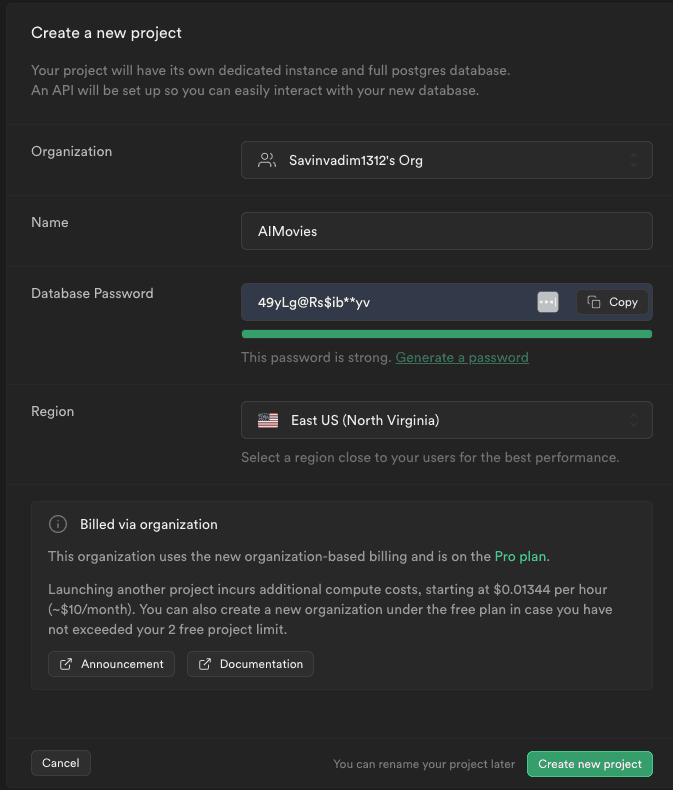Open the Documentation button label

pos(261,664)
